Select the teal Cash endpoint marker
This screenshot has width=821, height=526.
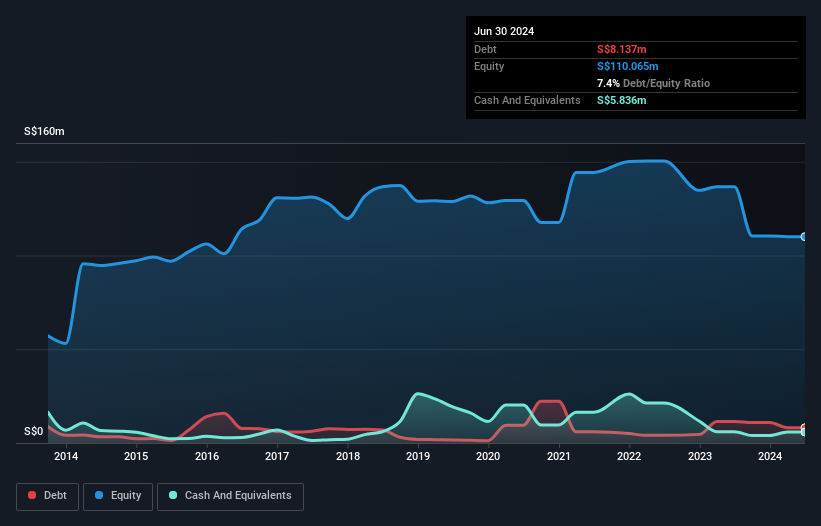pyautogui.click(x=804, y=432)
